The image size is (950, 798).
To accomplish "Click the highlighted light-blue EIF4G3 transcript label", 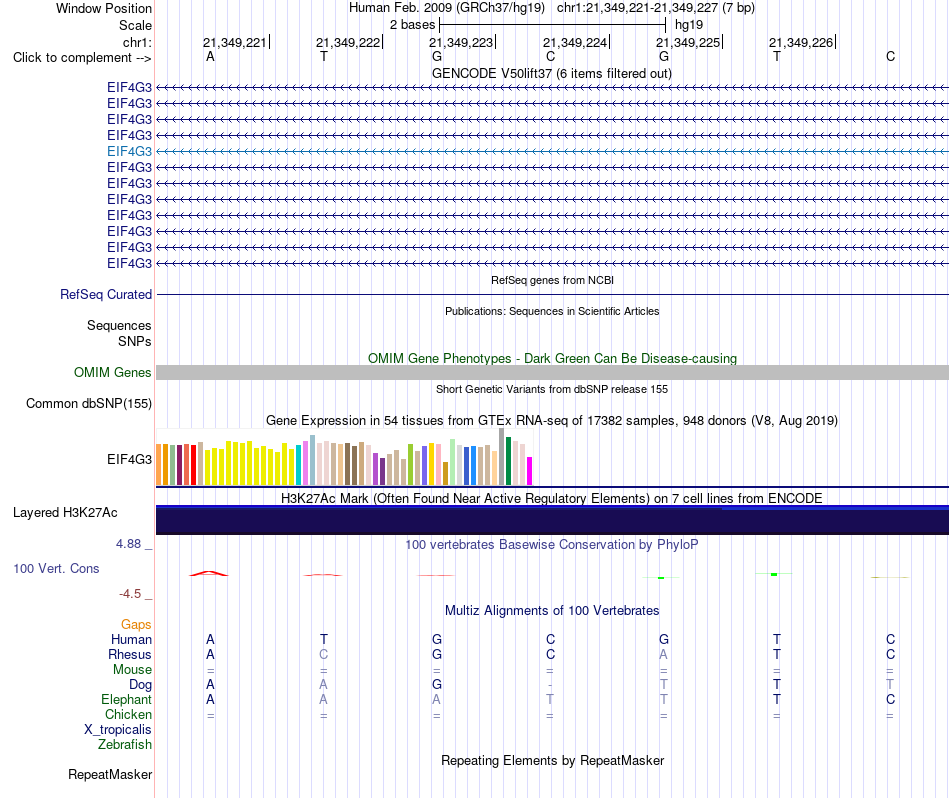I will tap(129, 151).
